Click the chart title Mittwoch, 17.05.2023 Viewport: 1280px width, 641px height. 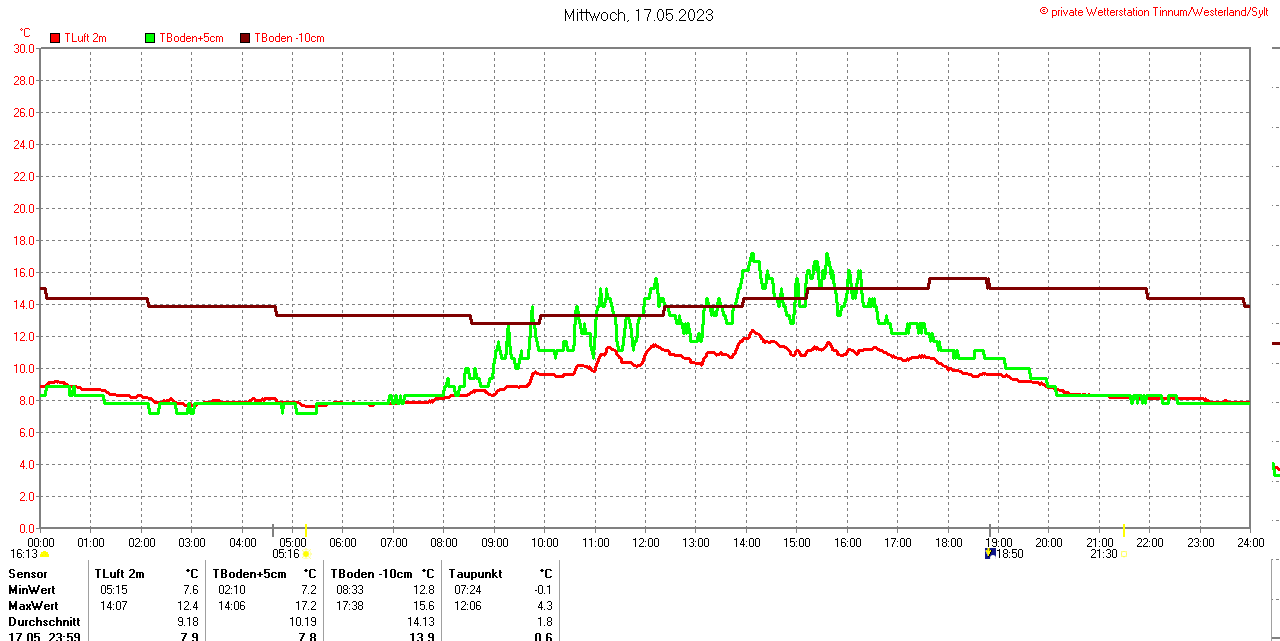pyautogui.click(x=638, y=15)
